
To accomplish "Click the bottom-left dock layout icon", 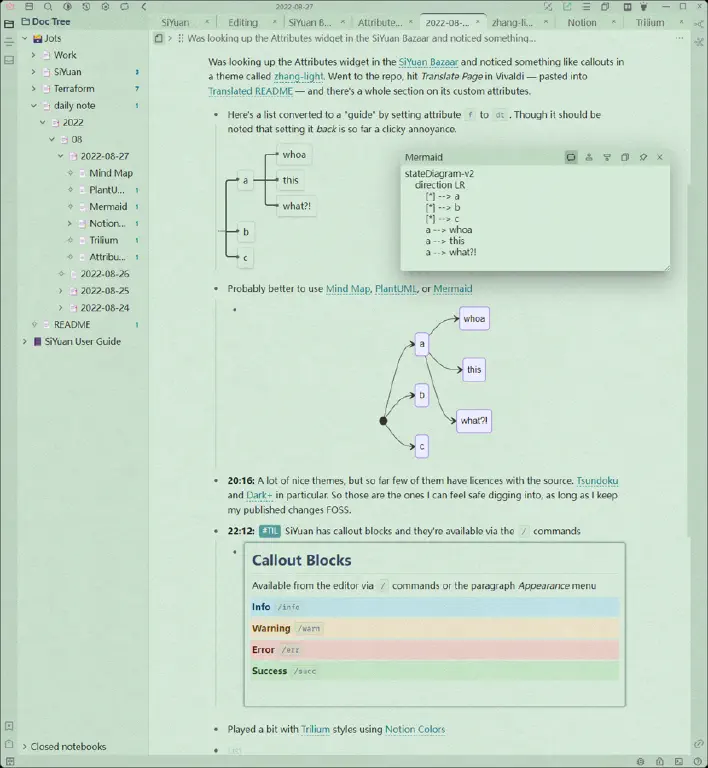I will (x=9, y=762).
